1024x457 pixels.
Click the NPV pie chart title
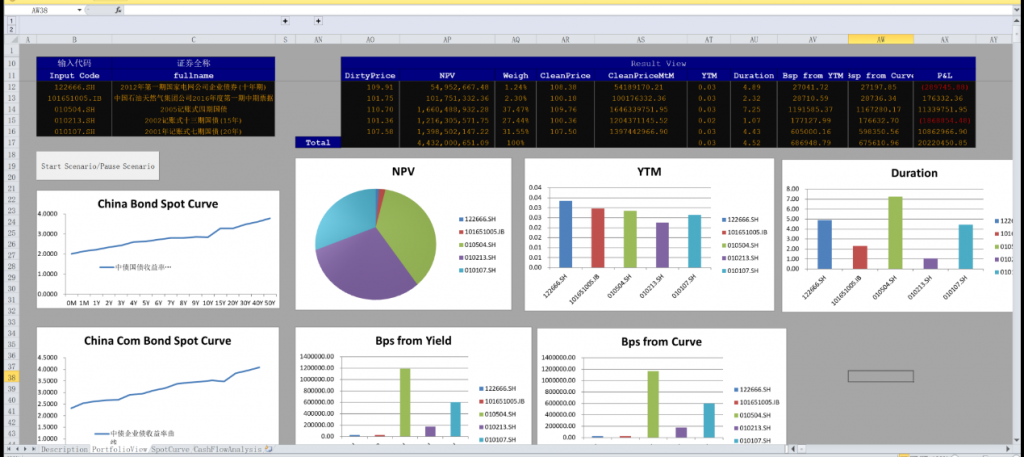point(403,172)
